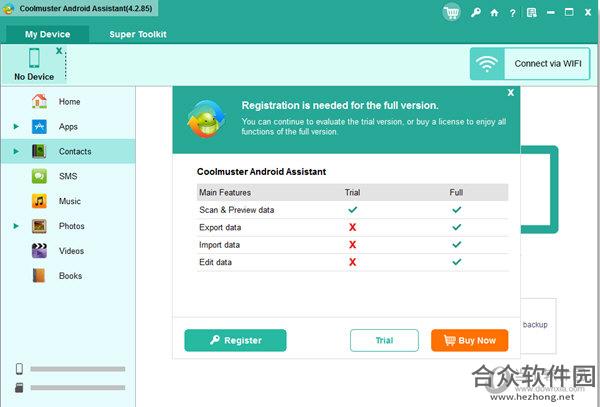Click the Trial checkmark for Scan & Preview
Image resolution: width=600 pixels, height=407 pixels.
pyautogui.click(x=352, y=210)
